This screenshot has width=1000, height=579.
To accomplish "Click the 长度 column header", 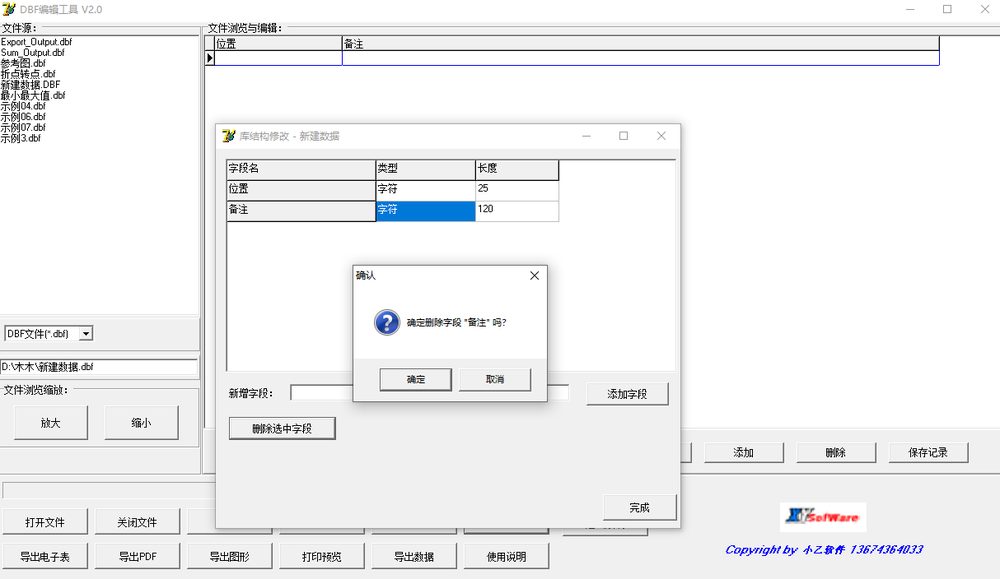I will click(517, 170).
